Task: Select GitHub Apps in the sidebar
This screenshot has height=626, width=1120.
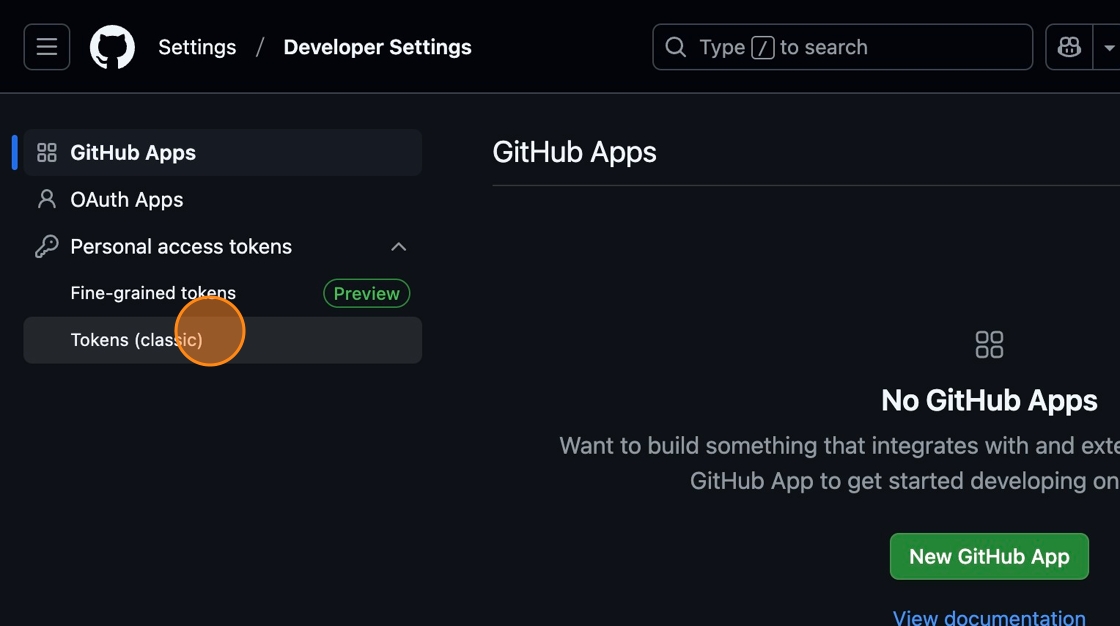Action: 133,153
